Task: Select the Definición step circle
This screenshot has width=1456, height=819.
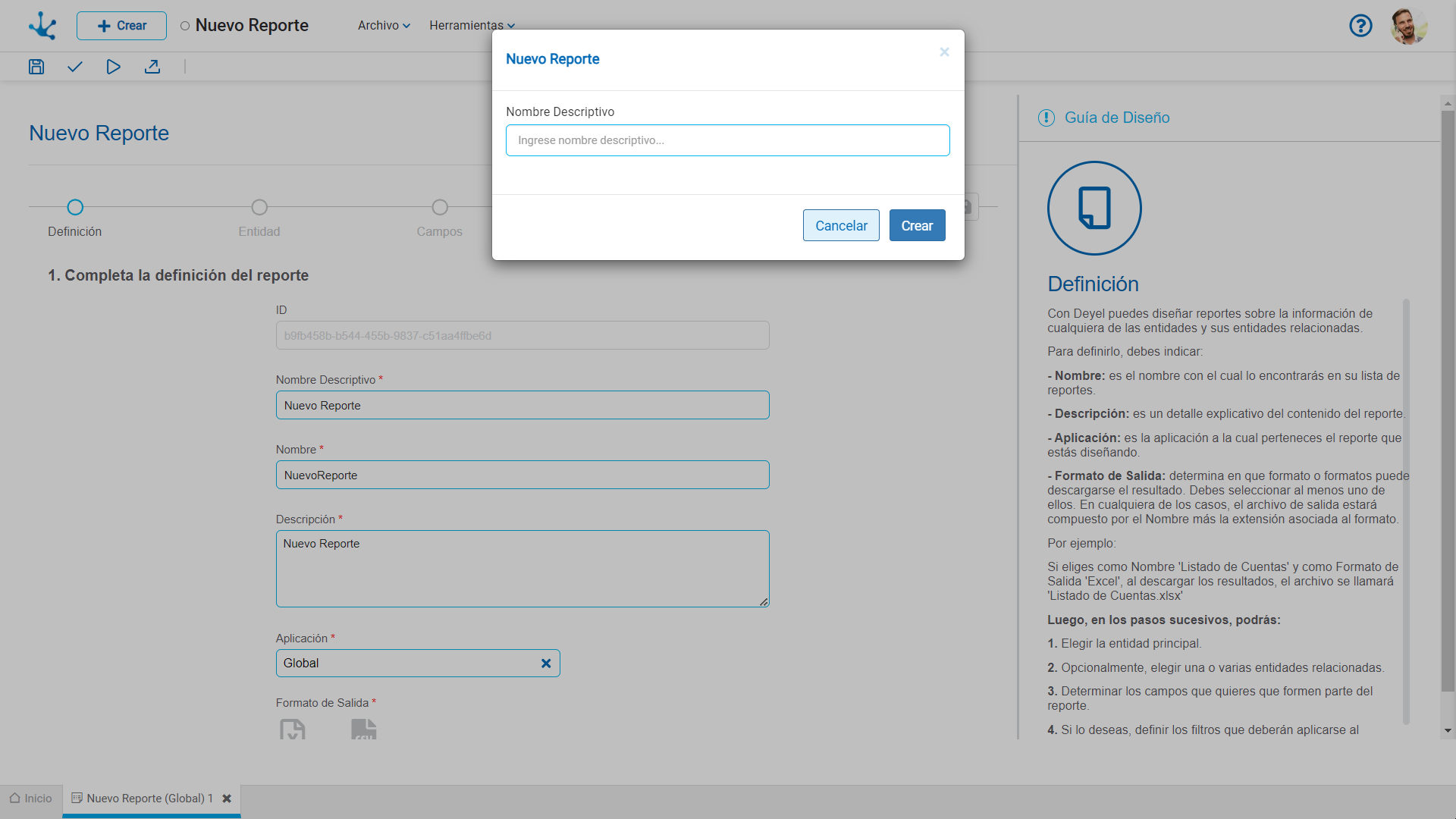Action: click(x=75, y=207)
